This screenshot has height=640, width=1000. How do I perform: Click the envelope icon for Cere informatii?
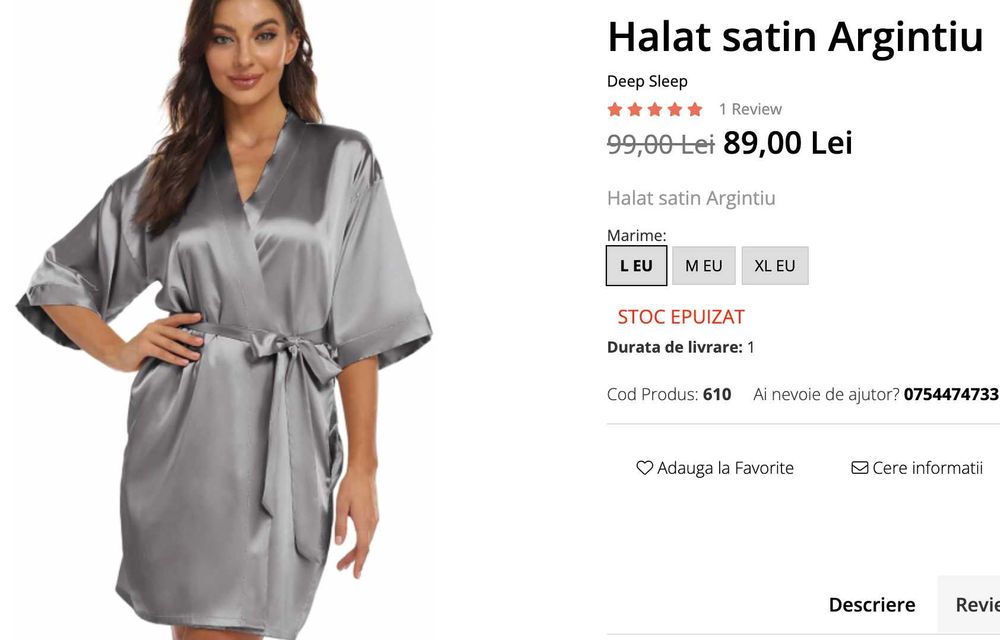tap(860, 468)
